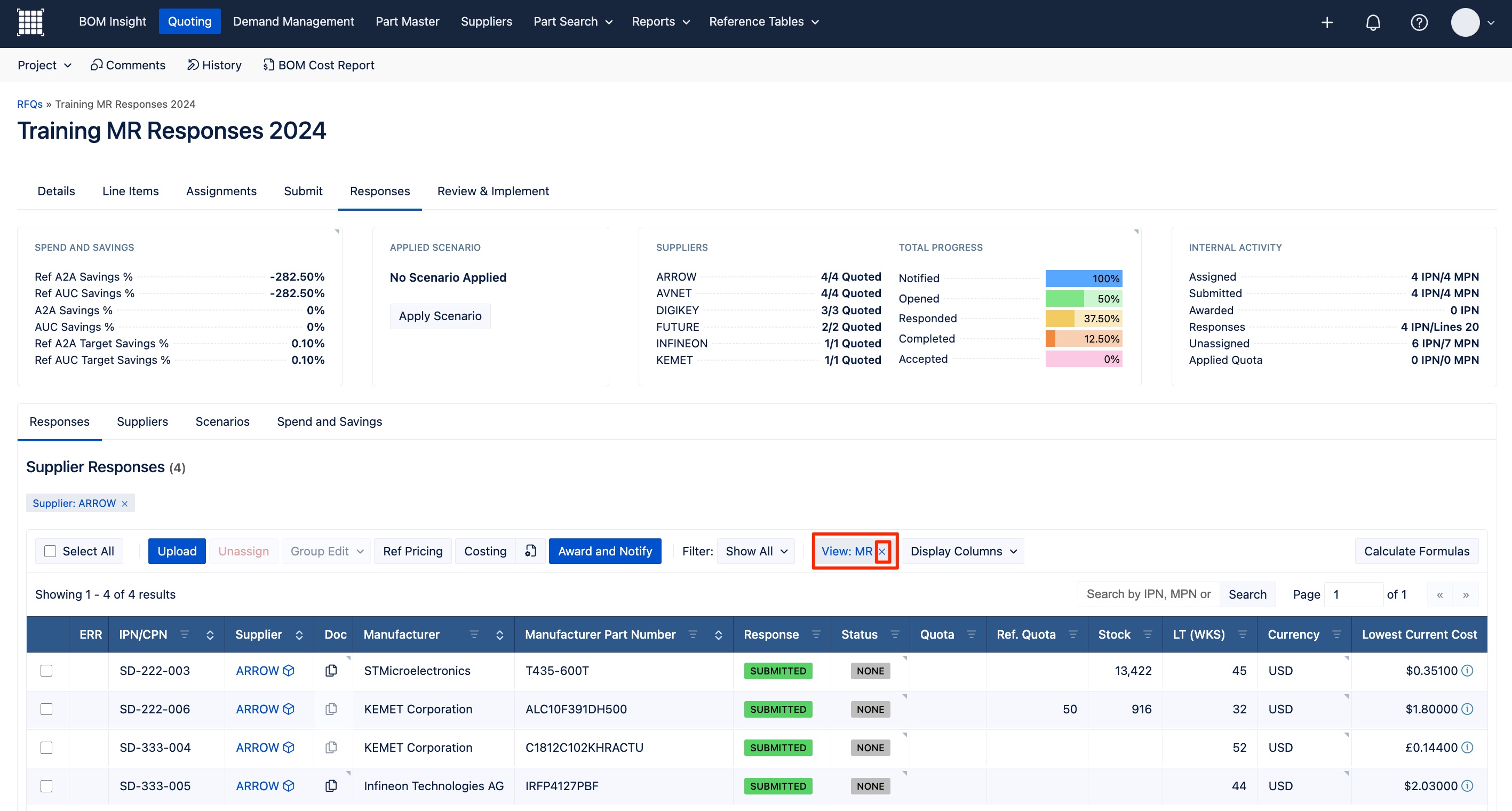Open the document icon for SD-222-006 row
This screenshot has height=811, width=1512.
pyautogui.click(x=331, y=709)
